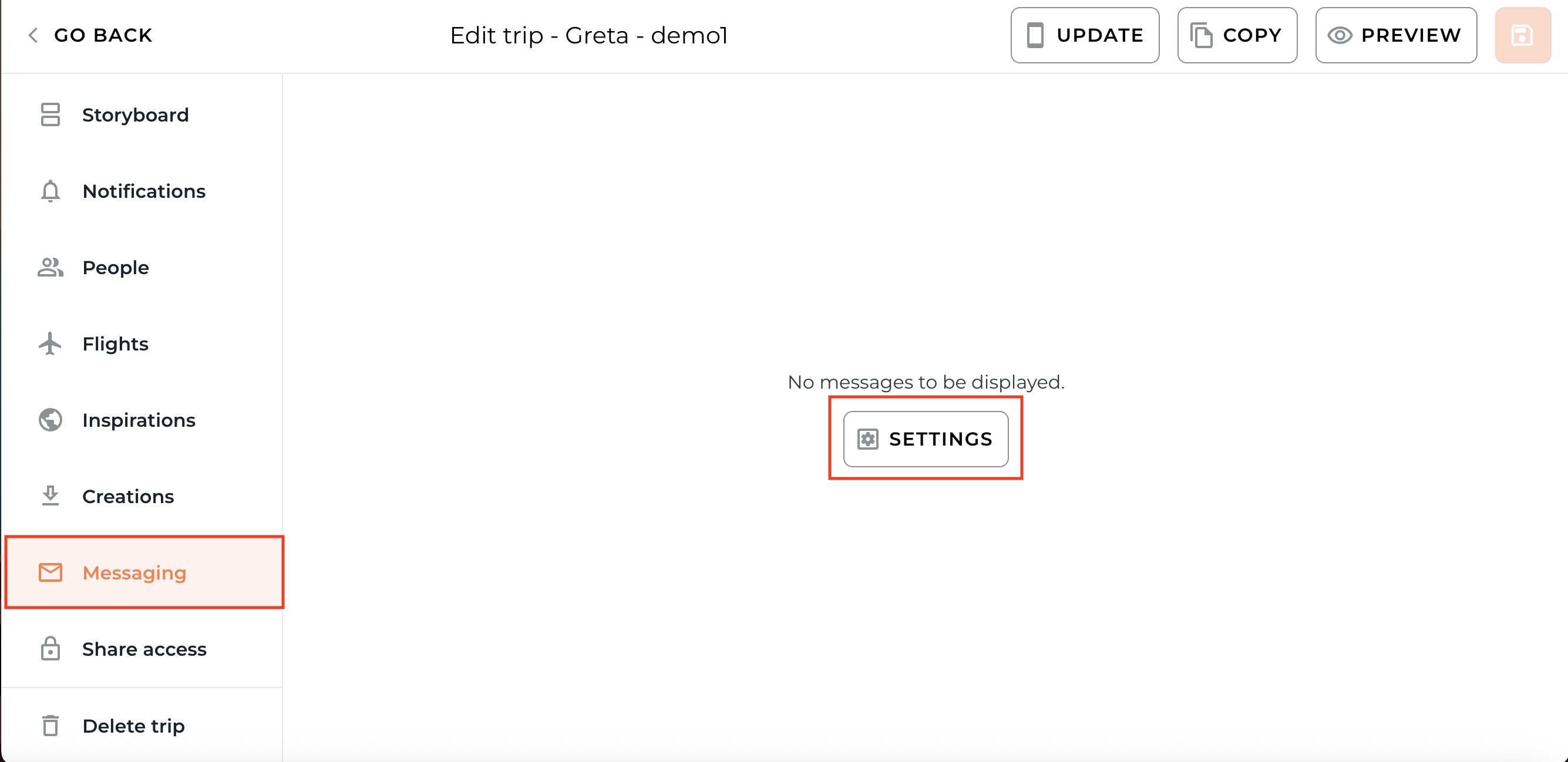Click the Storyboard icon in sidebar
This screenshot has width=1568, height=762.
[50, 114]
